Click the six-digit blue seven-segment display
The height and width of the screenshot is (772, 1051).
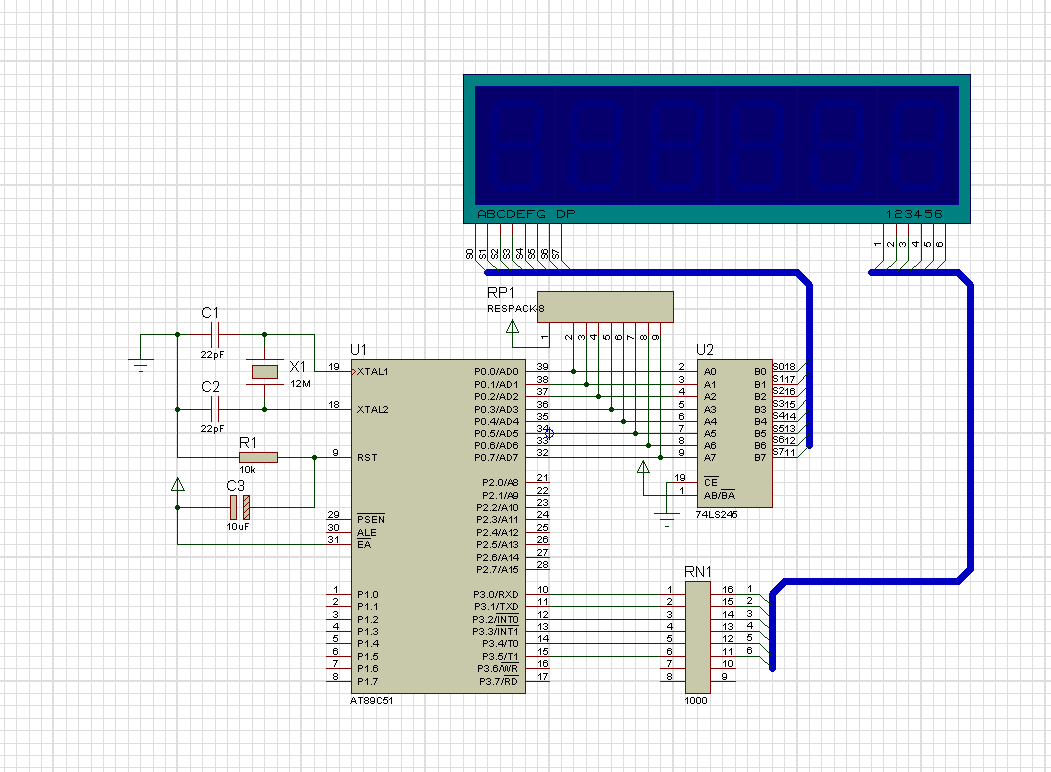coord(717,149)
